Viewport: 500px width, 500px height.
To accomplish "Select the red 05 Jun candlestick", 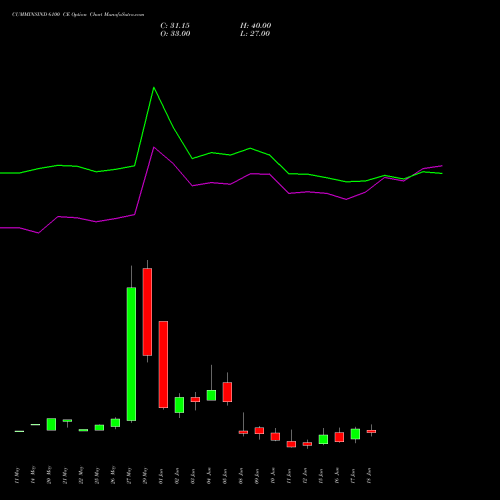I will pos(227,392).
